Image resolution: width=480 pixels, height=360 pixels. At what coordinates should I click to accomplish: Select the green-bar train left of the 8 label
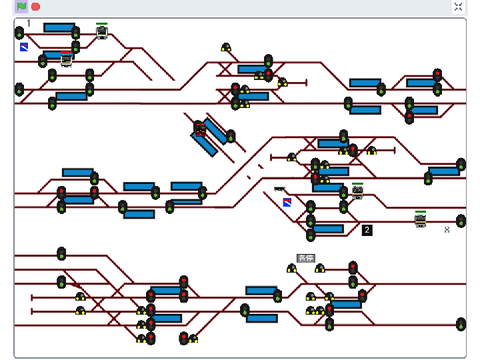pos(420,220)
